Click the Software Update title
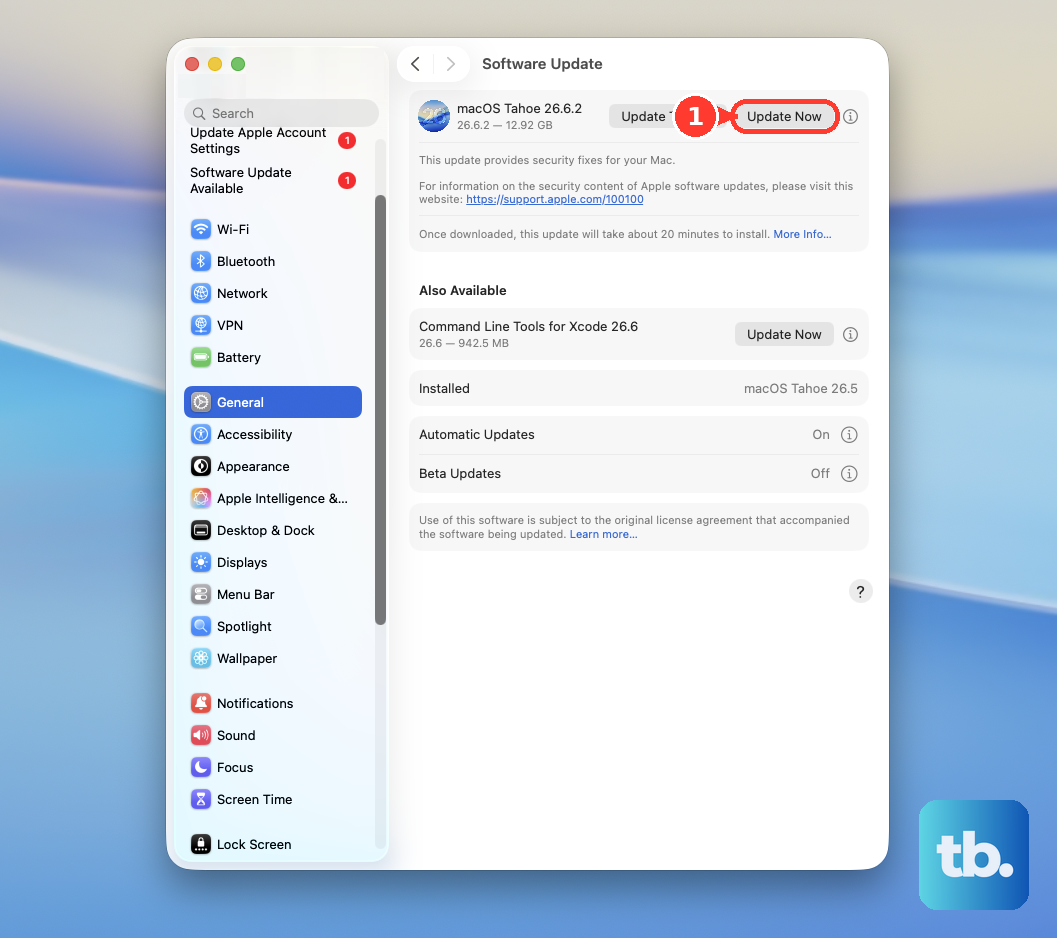The image size is (1057, 938). [542, 64]
